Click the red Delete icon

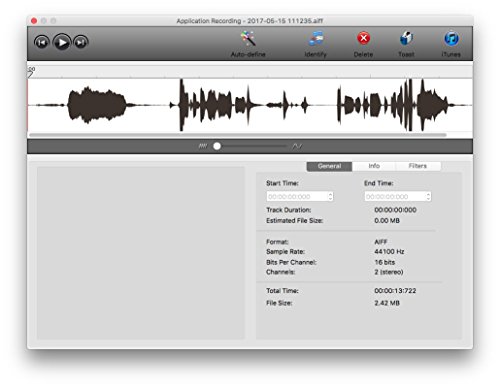pos(363,38)
